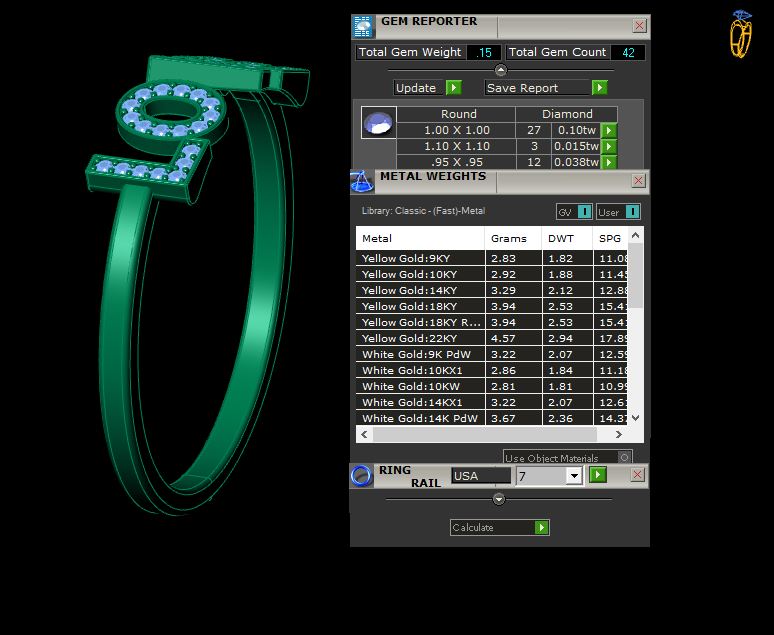The width and height of the screenshot is (774, 635).
Task: Click the Total Gem Weight value .15
Action: click(484, 52)
